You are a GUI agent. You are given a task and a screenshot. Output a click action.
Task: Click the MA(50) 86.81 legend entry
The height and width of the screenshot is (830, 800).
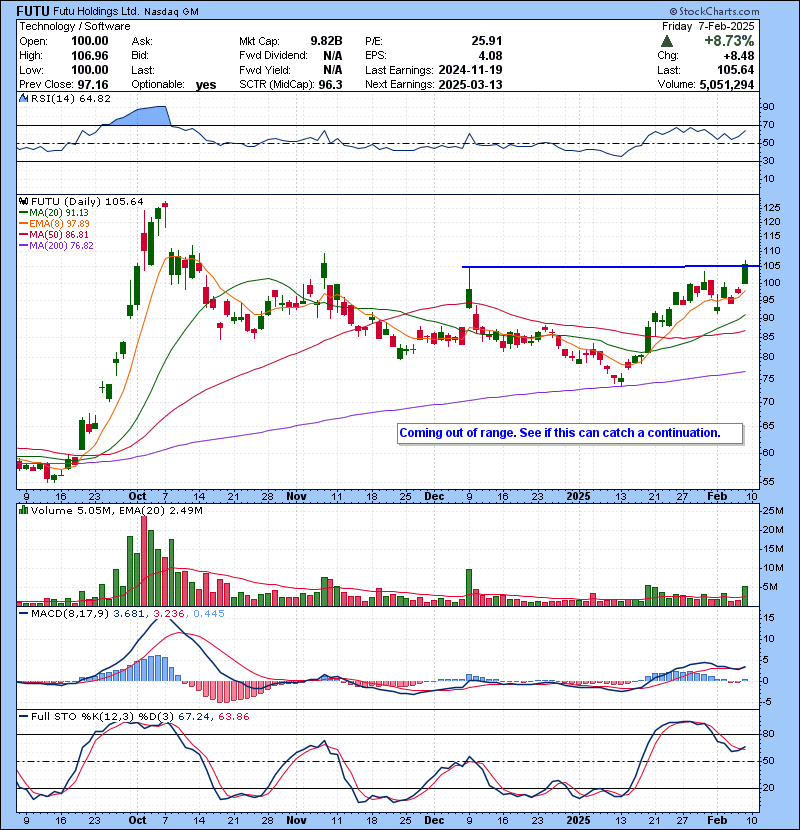tap(54, 234)
